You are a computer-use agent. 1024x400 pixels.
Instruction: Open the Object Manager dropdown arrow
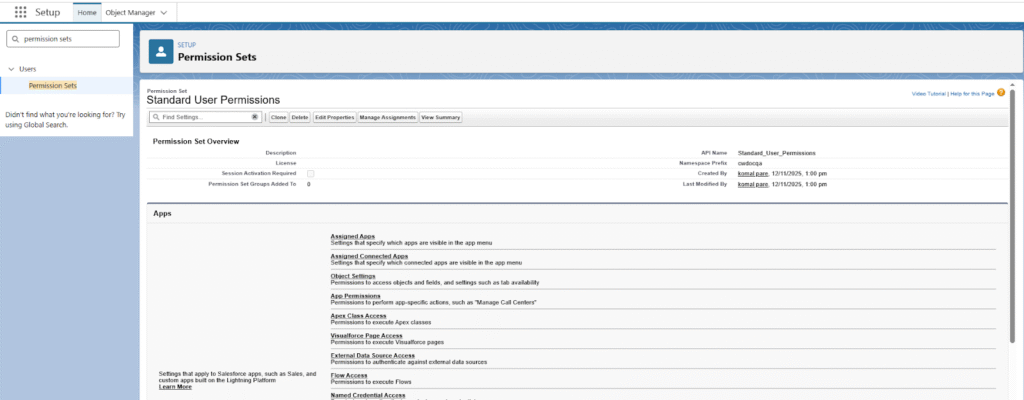click(x=163, y=12)
